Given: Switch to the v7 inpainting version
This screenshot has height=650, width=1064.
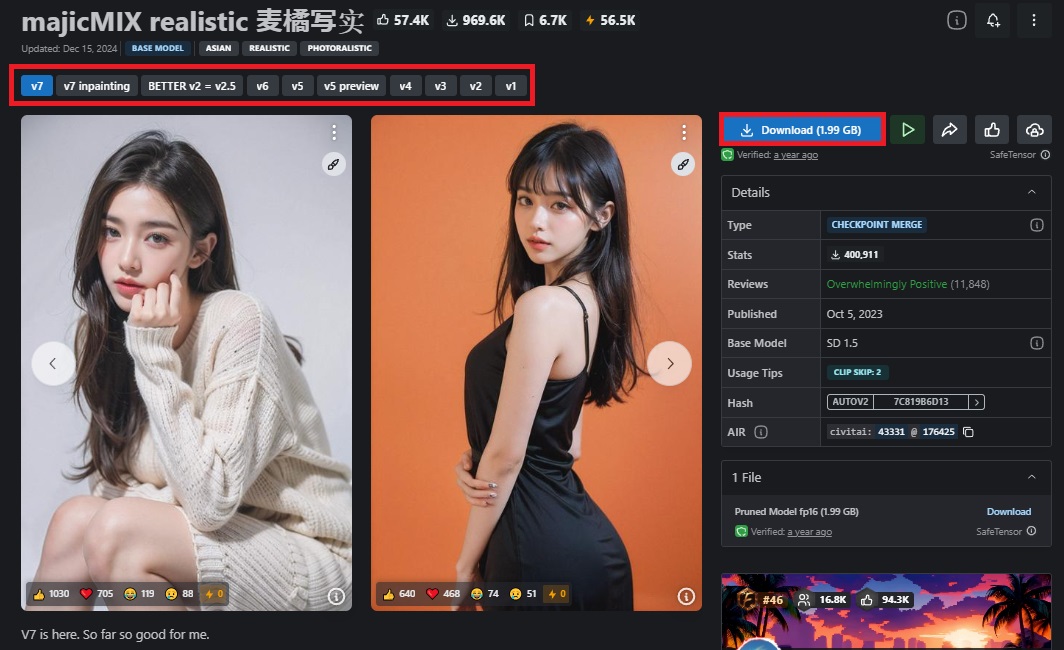Looking at the screenshot, I should 96,86.
